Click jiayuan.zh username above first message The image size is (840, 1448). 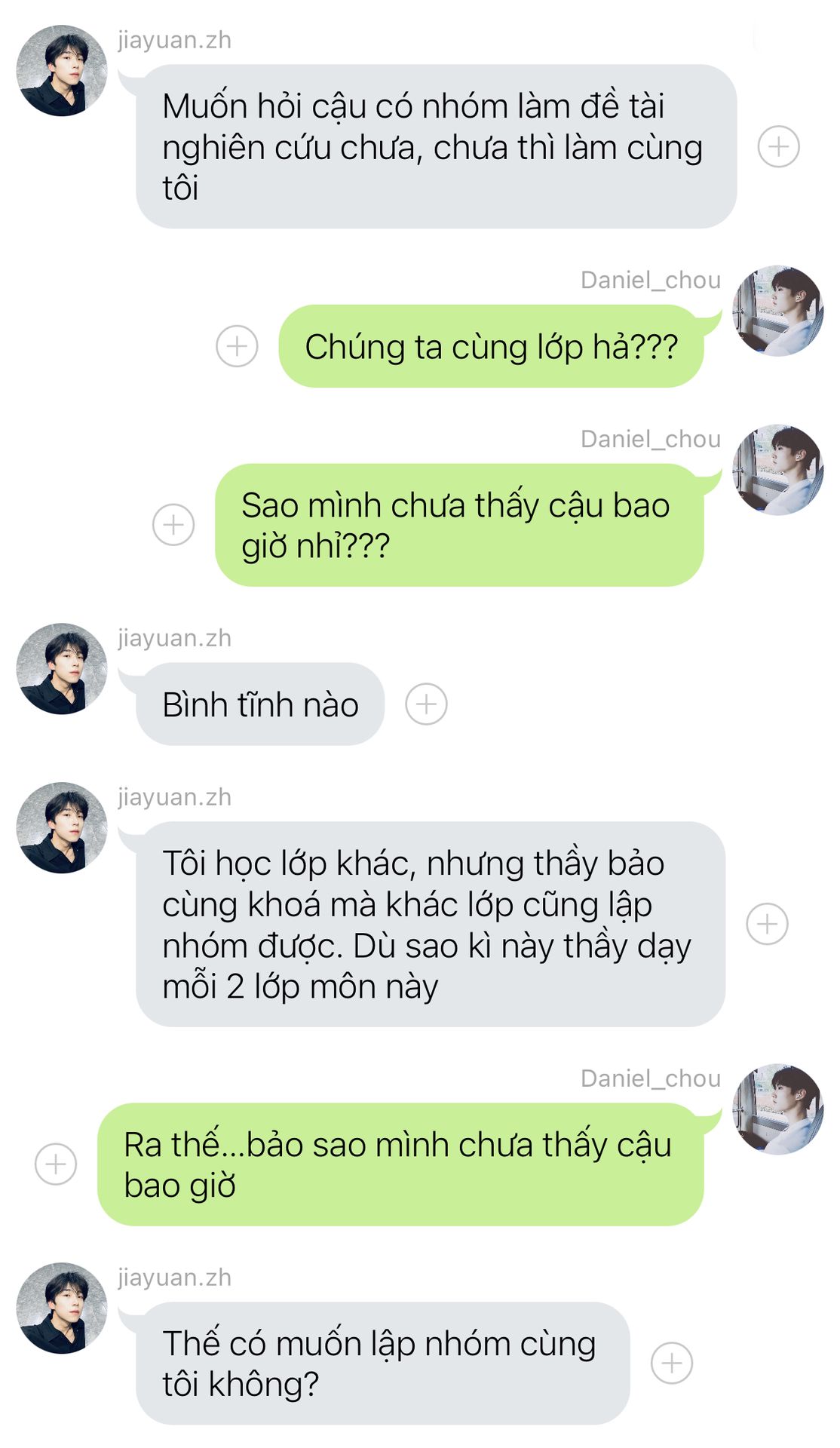pyautogui.click(x=174, y=40)
